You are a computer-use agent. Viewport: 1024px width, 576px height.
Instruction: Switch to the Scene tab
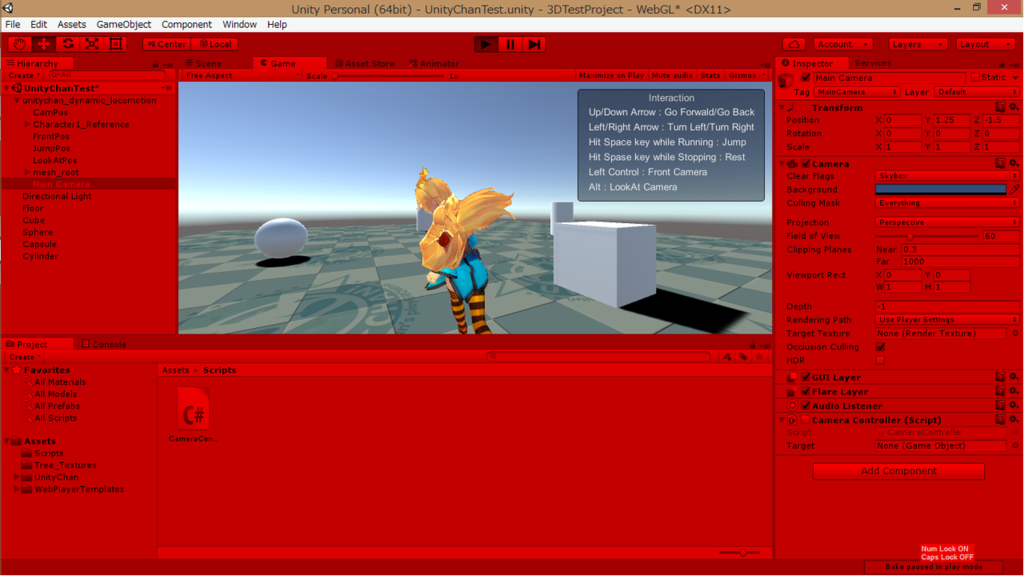203,63
